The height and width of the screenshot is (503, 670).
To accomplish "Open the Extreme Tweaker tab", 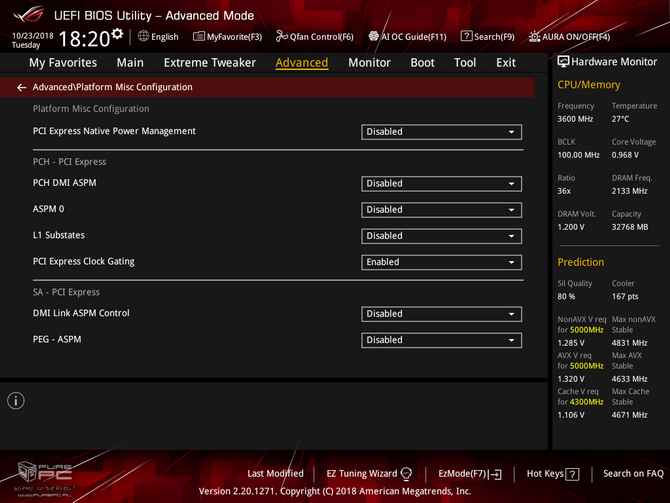I will [x=210, y=63].
